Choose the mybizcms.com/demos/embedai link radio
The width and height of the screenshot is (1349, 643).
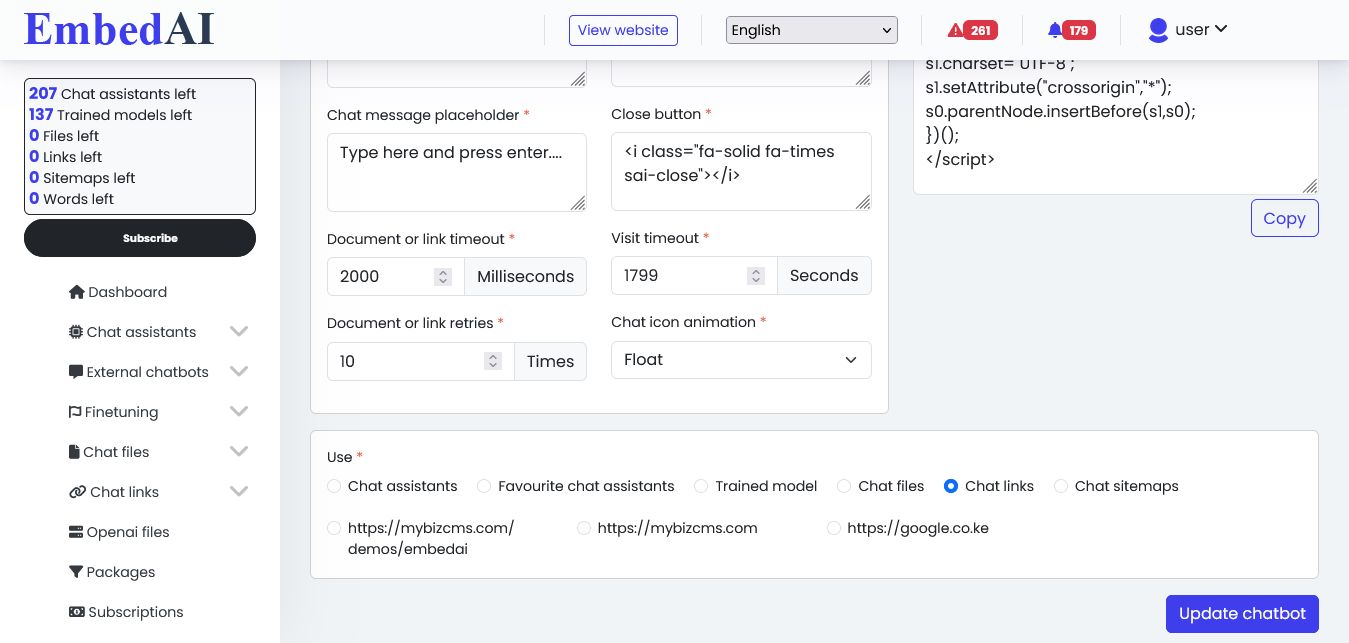pos(334,528)
